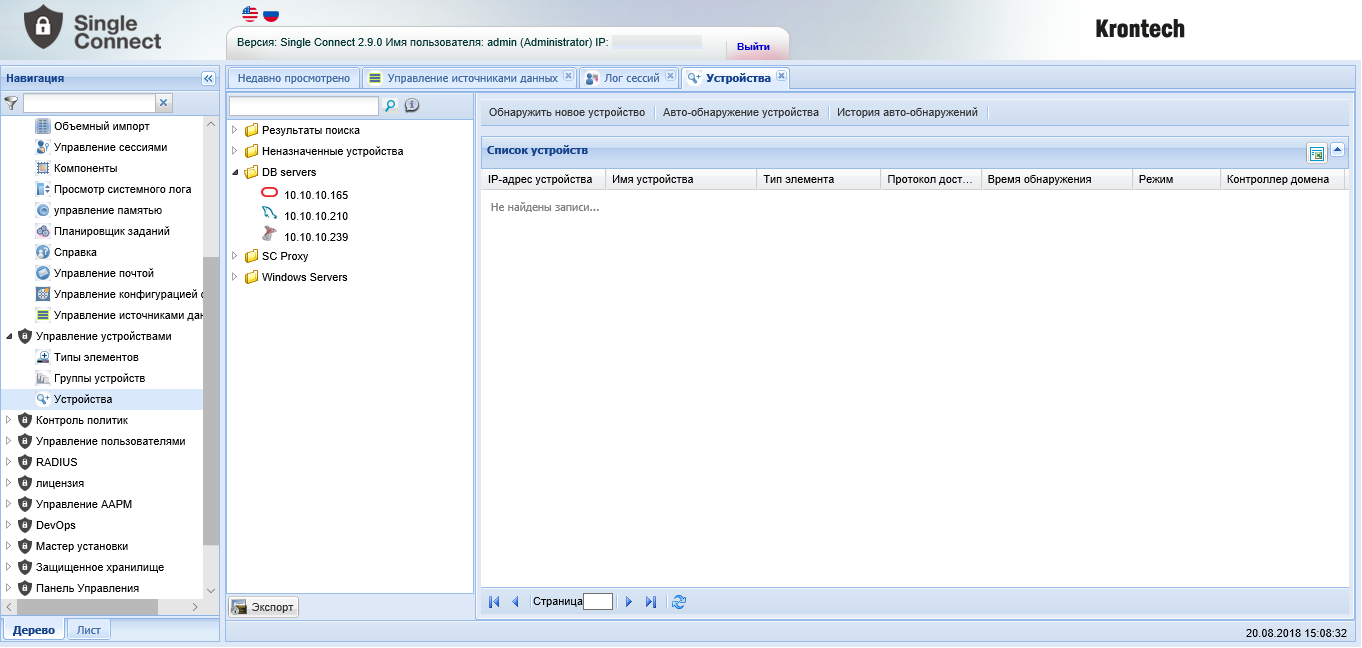This screenshot has height=648, width=1362.
Task: Open История авто-обнаружений
Action: click(x=907, y=113)
